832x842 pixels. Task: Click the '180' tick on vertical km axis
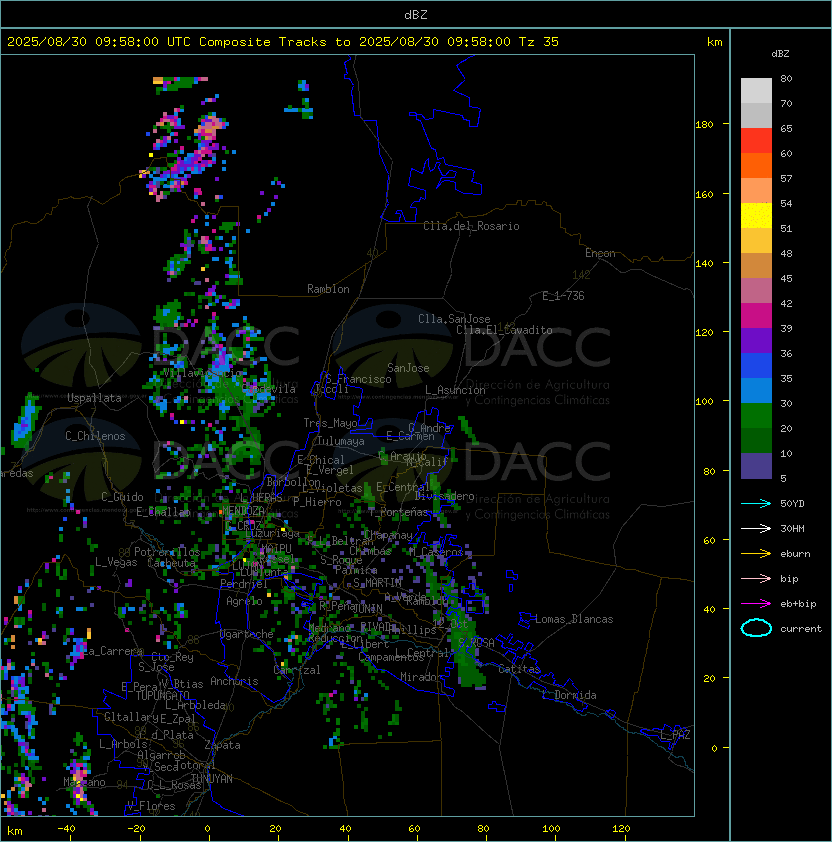click(704, 125)
